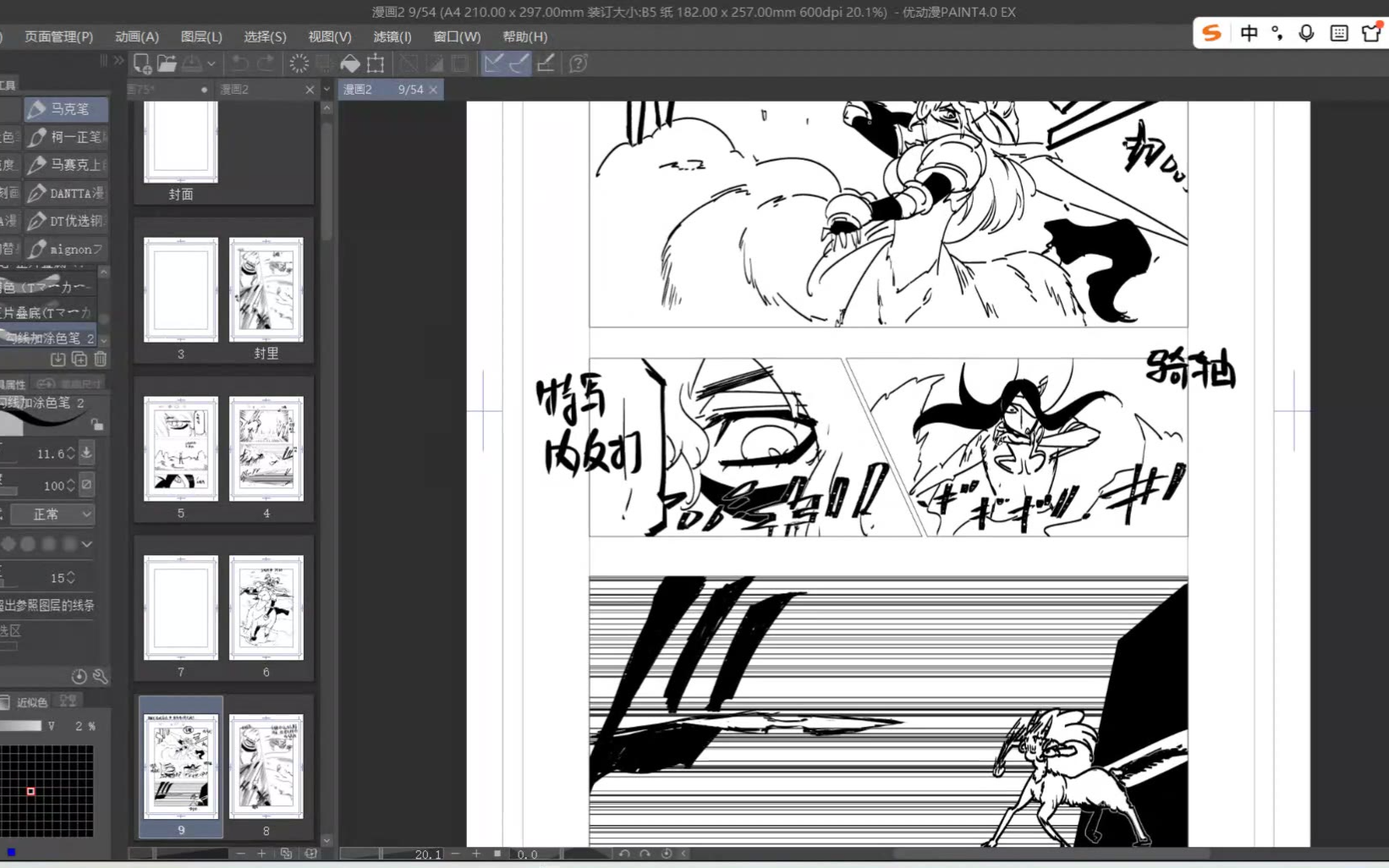
Task: Expand the anti-aliasing options chevron
Action: (x=86, y=544)
